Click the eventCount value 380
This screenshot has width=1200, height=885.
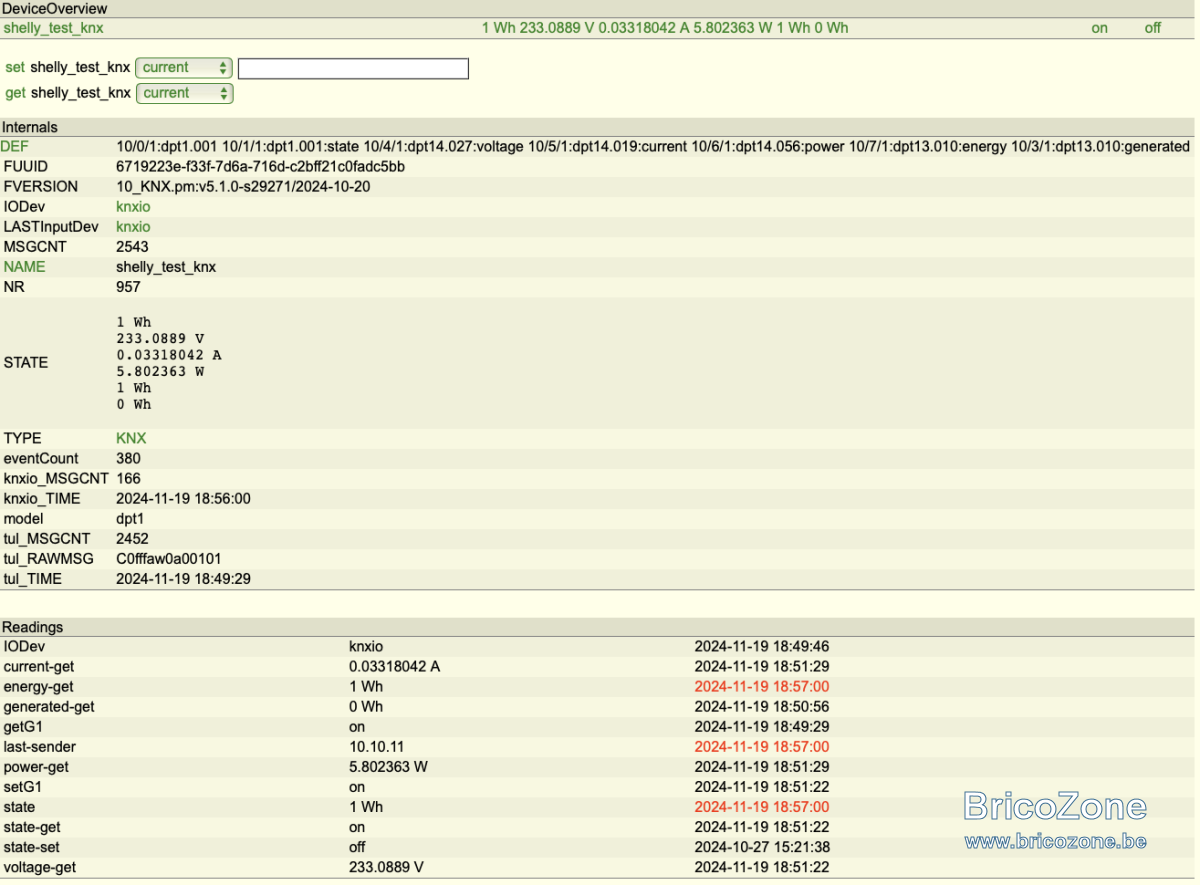click(x=128, y=458)
